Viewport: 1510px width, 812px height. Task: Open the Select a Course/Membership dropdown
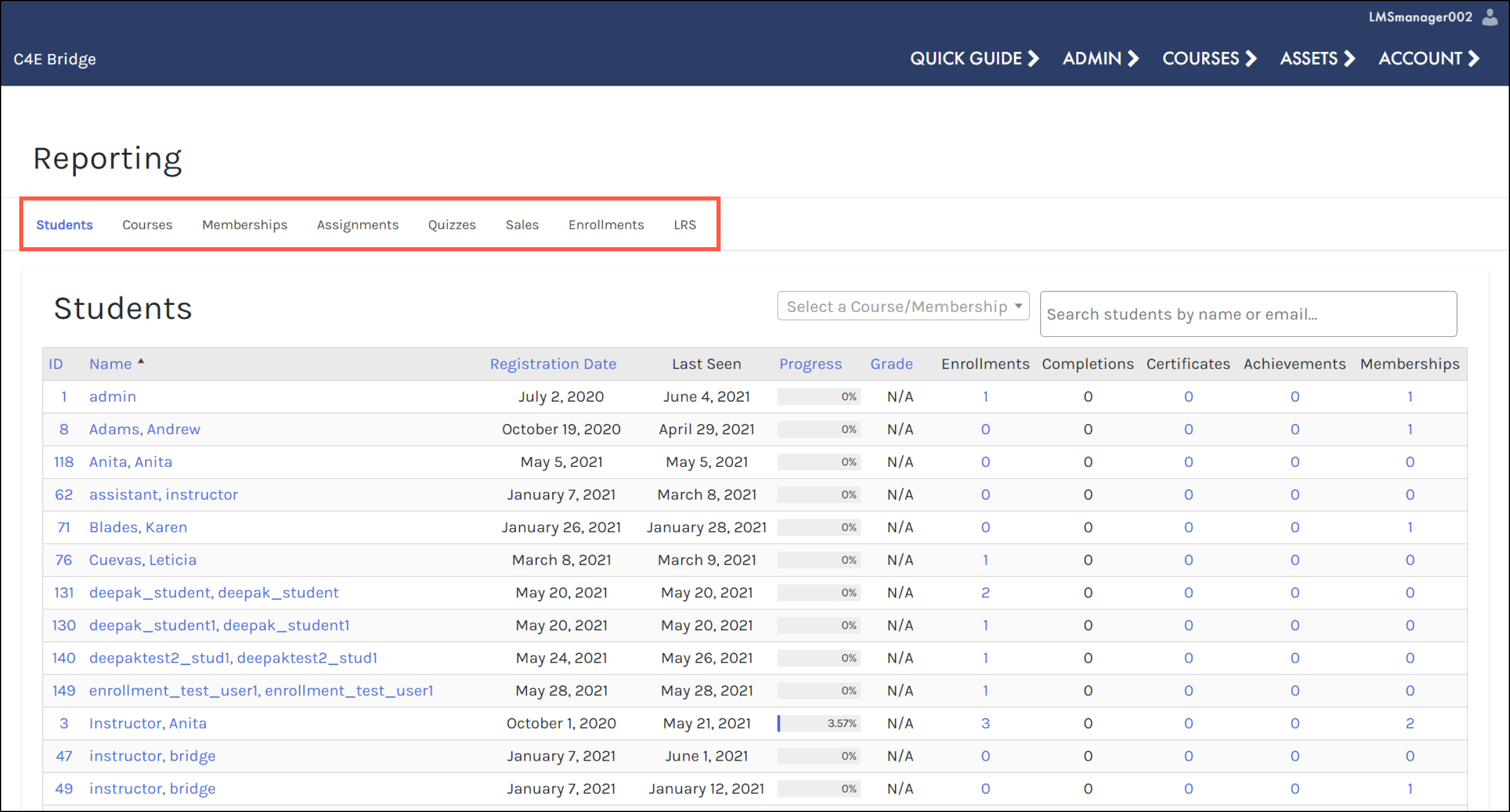pyautogui.click(x=903, y=306)
